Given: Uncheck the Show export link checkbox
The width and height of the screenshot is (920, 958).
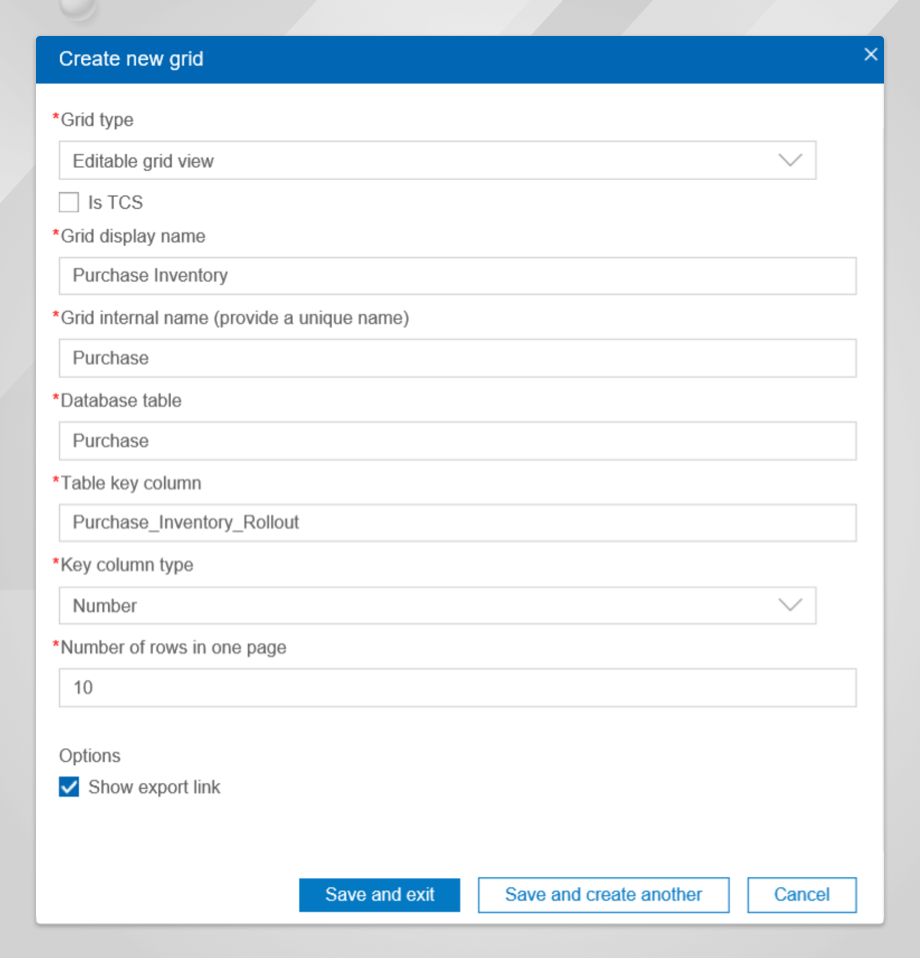Looking at the screenshot, I should point(69,786).
